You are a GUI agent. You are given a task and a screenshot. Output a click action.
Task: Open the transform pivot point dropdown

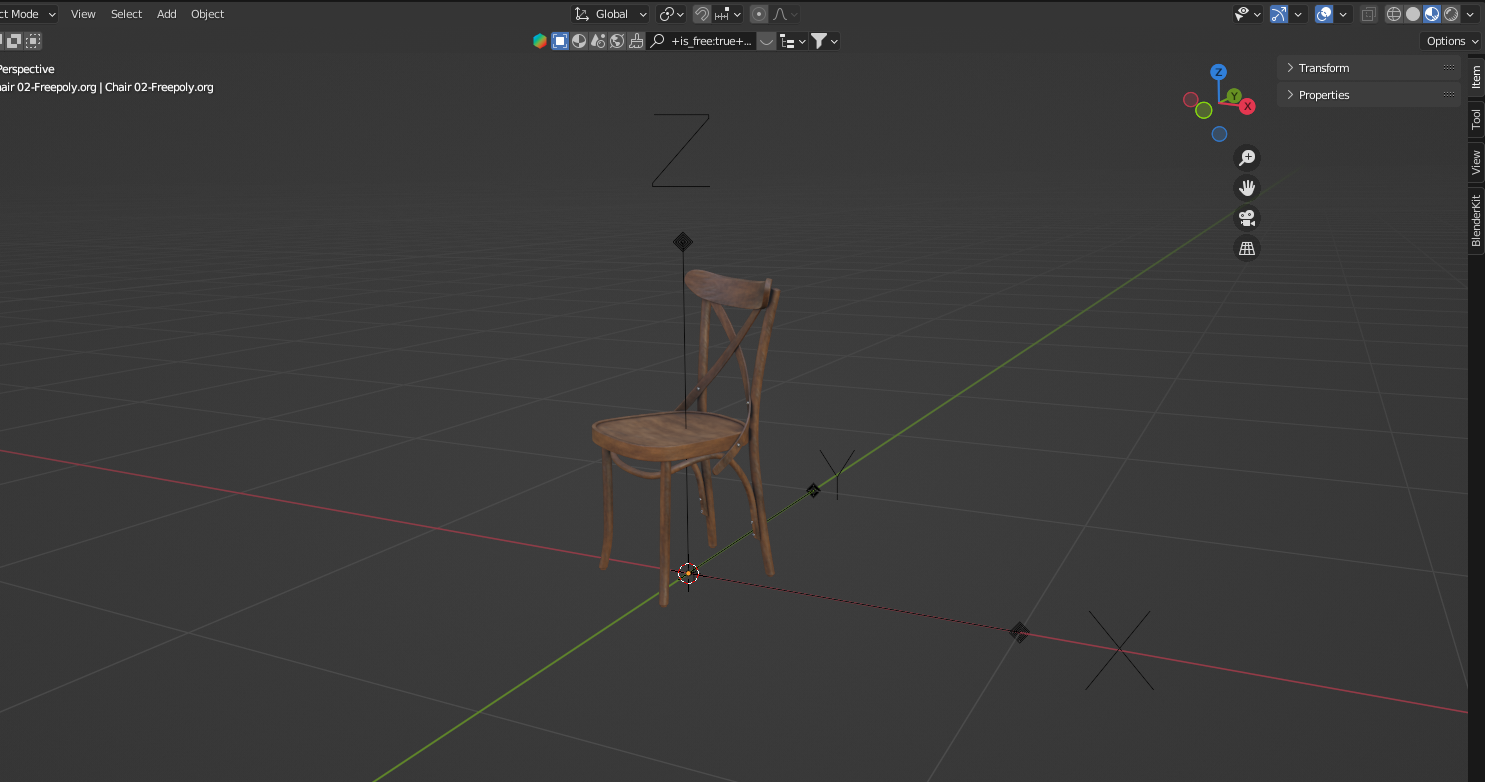pyautogui.click(x=672, y=14)
